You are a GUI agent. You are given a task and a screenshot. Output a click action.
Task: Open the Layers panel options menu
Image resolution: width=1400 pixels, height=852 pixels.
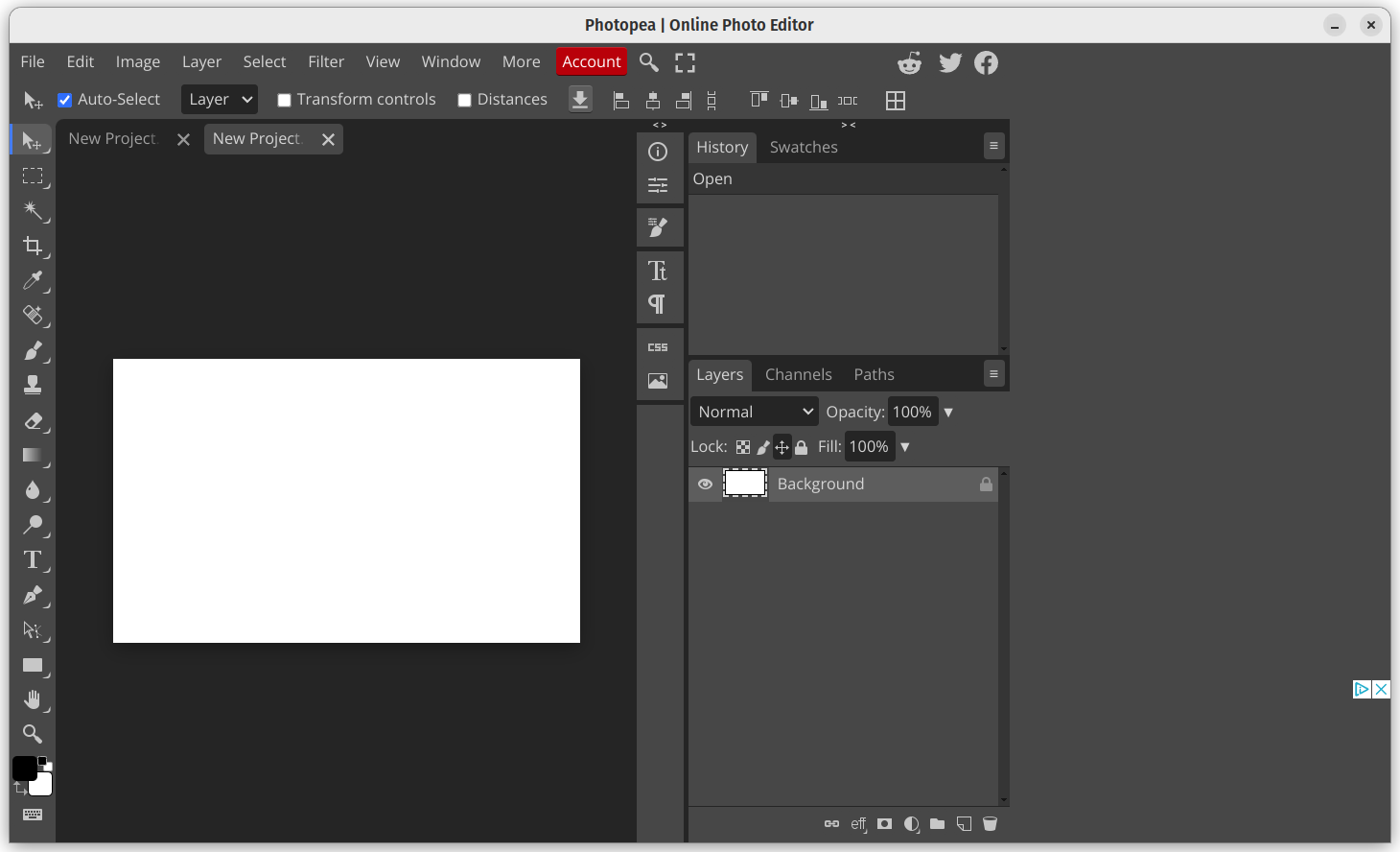click(x=993, y=374)
